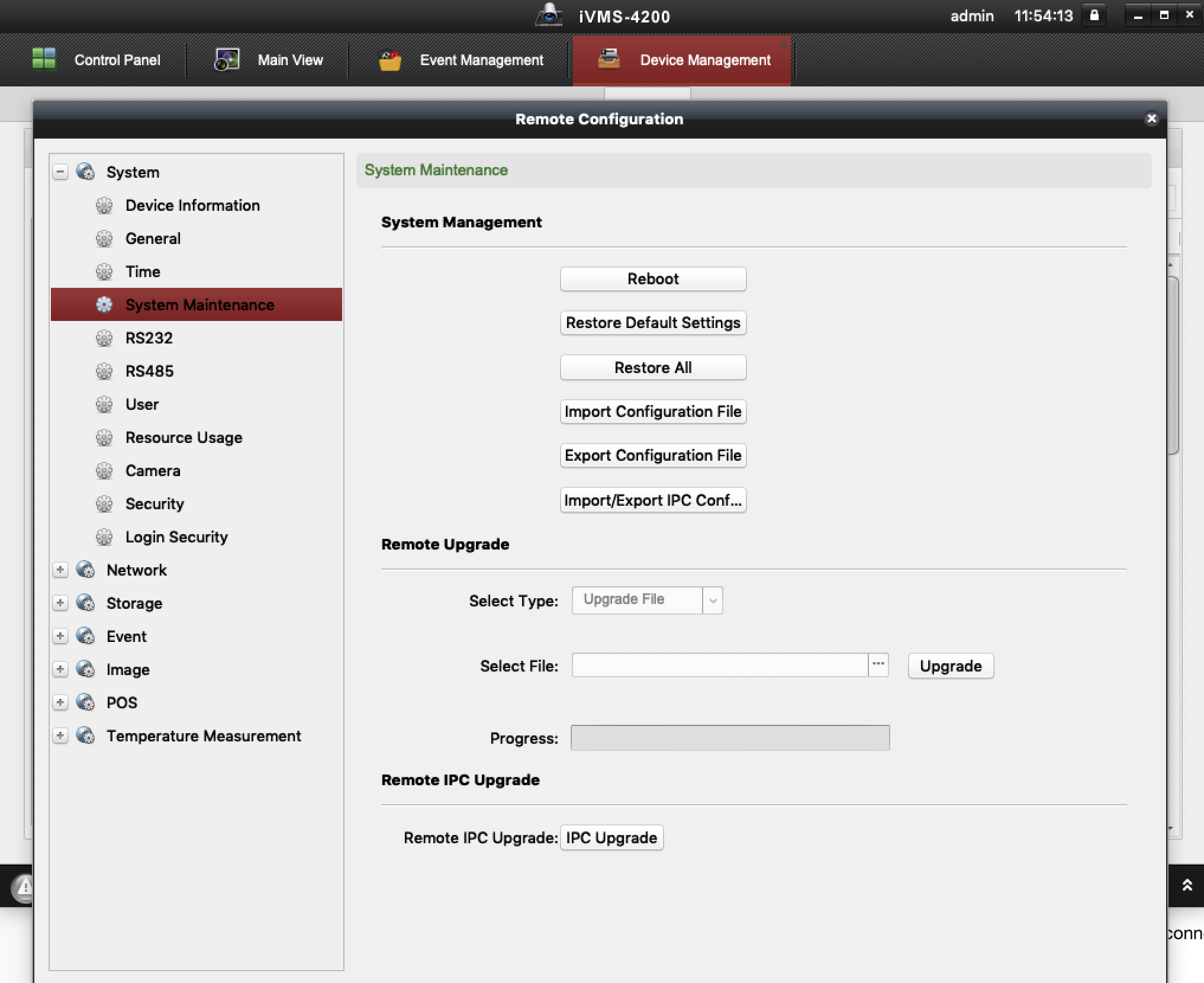The height and width of the screenshot is (983, 1204).
Task: Click Export Configuration File button
Action: tap(653, 455)
